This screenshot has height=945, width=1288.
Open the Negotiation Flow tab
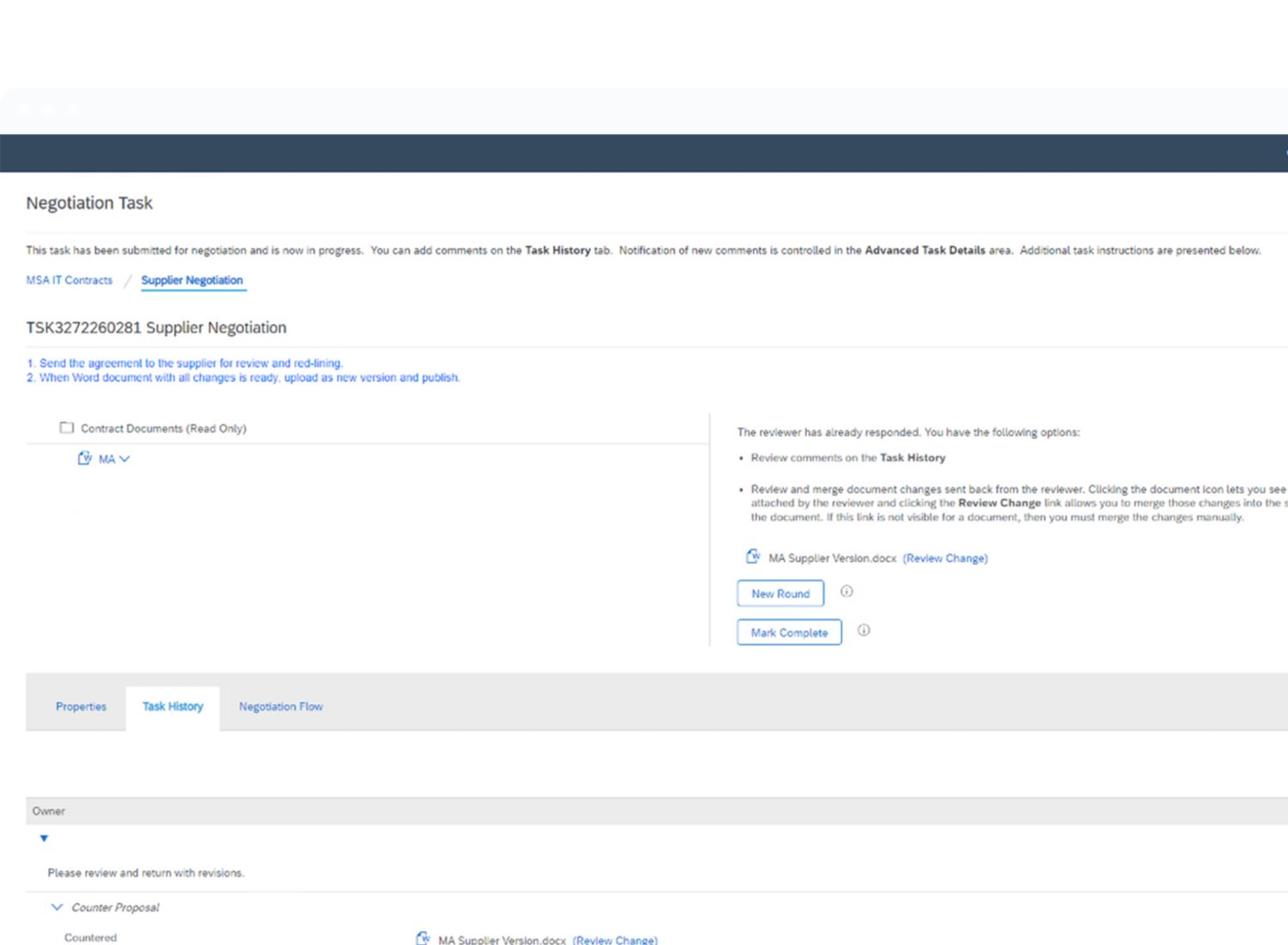coord(281,706)
